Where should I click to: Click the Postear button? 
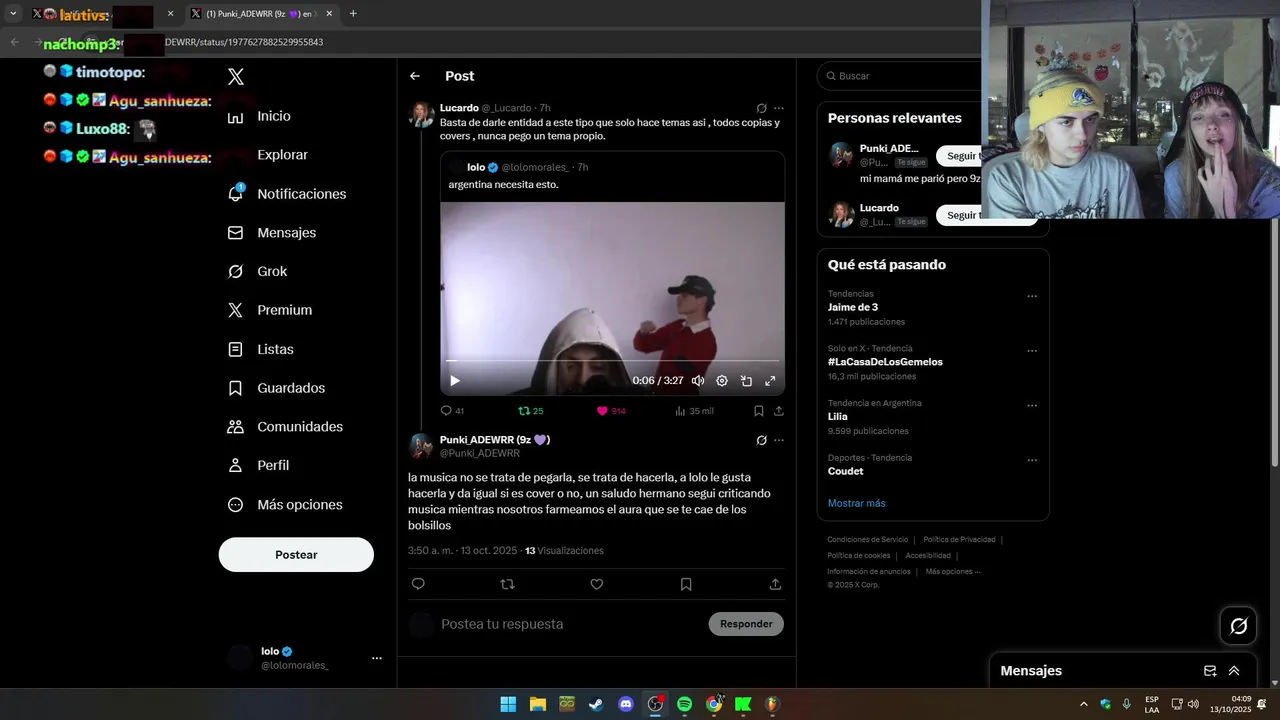pyautogui.click(x=296, y=555)
